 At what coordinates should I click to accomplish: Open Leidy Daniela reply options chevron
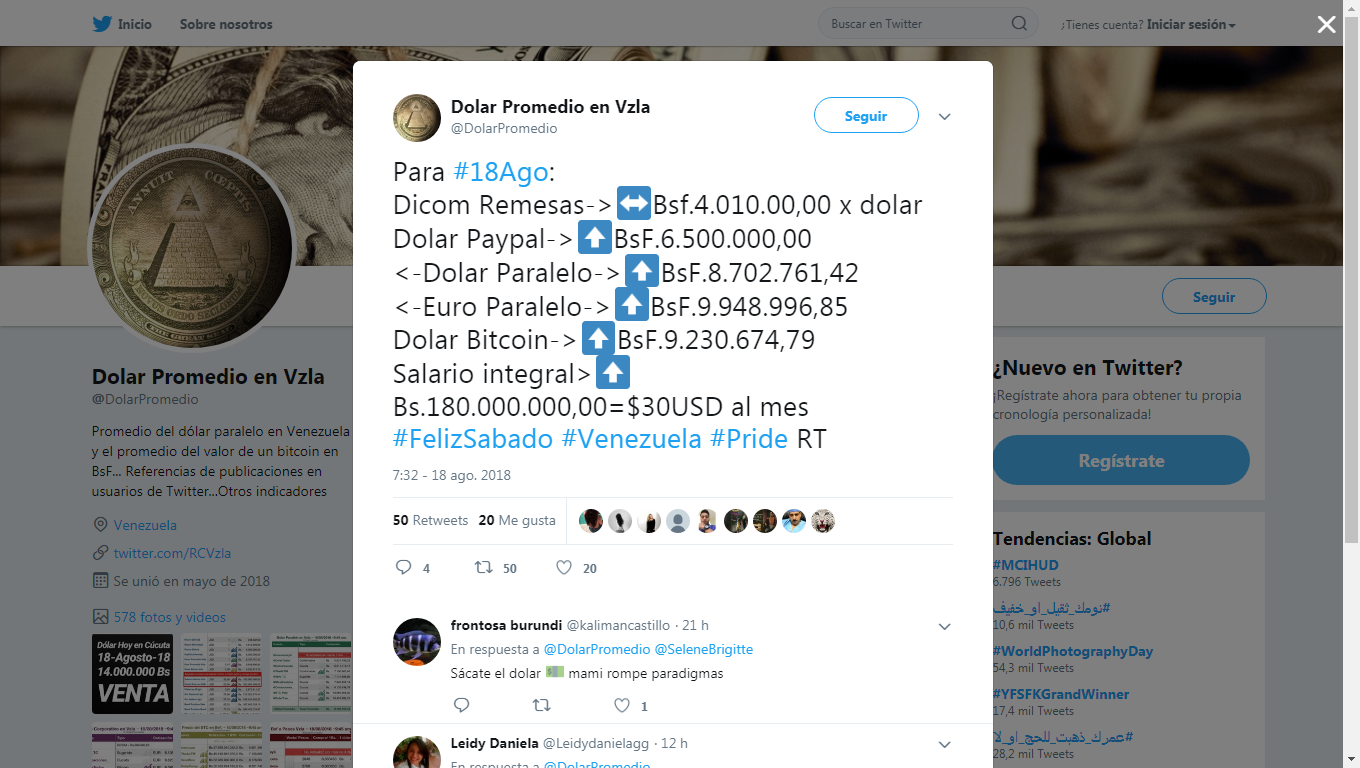click(944, 745)
